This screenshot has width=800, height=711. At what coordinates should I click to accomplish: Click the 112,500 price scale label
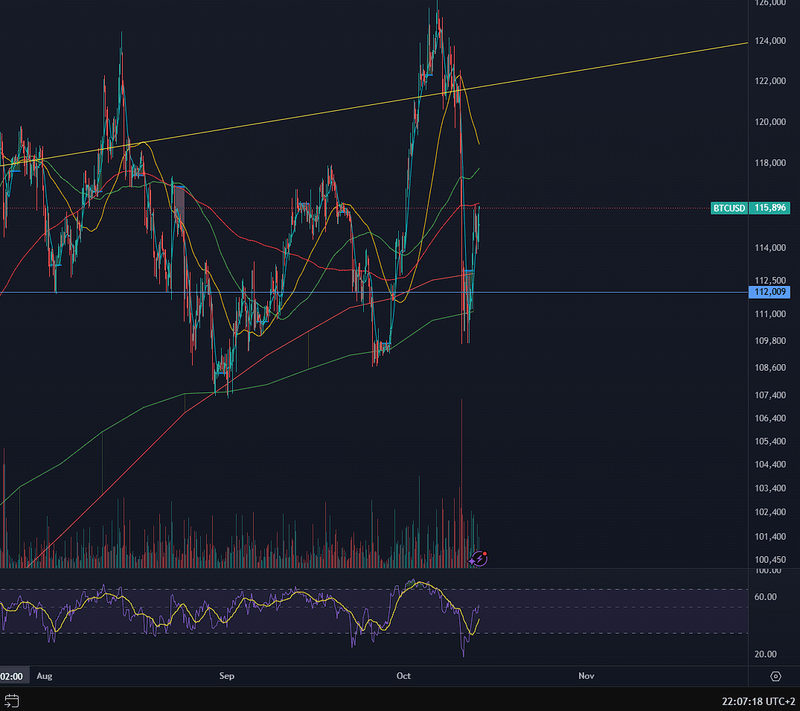click(770, 281)
